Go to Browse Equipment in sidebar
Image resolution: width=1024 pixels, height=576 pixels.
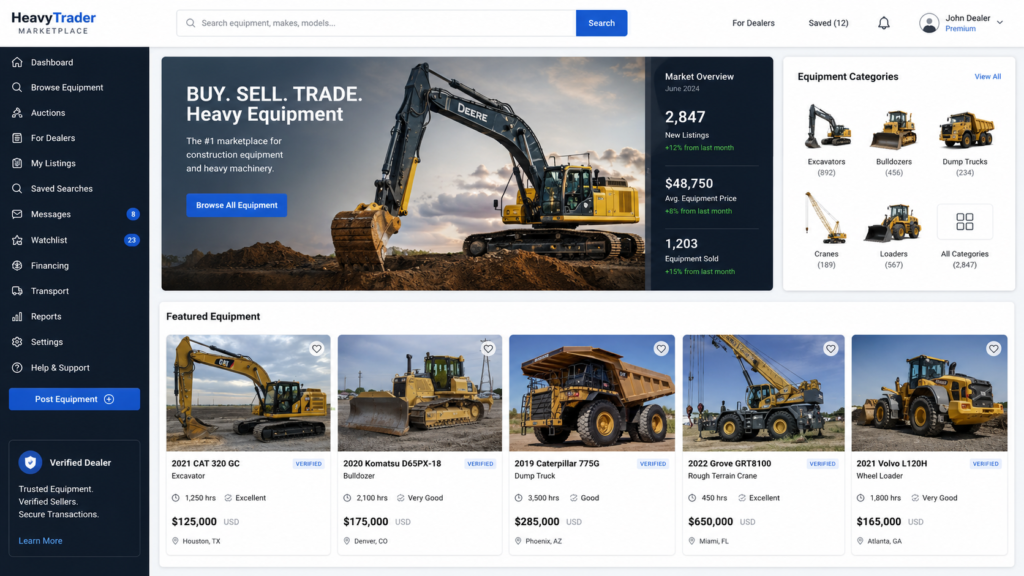(x=74, y=88)
